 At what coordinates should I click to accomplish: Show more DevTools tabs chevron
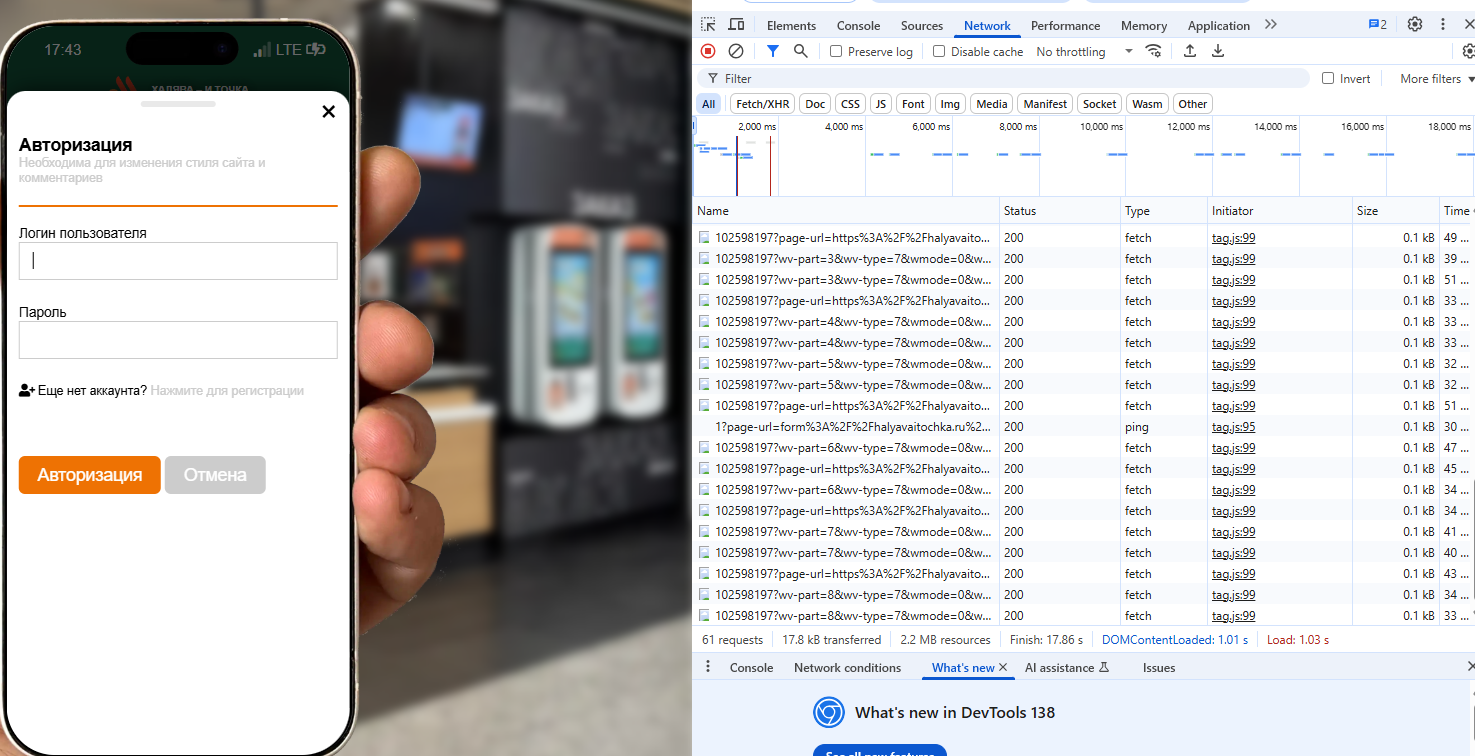pos(1271,25)
